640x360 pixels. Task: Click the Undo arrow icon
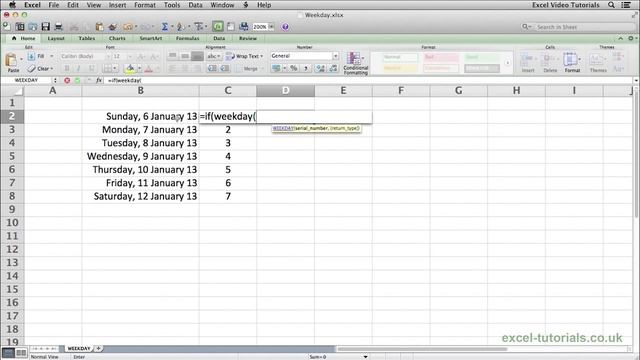coord(128,27)
